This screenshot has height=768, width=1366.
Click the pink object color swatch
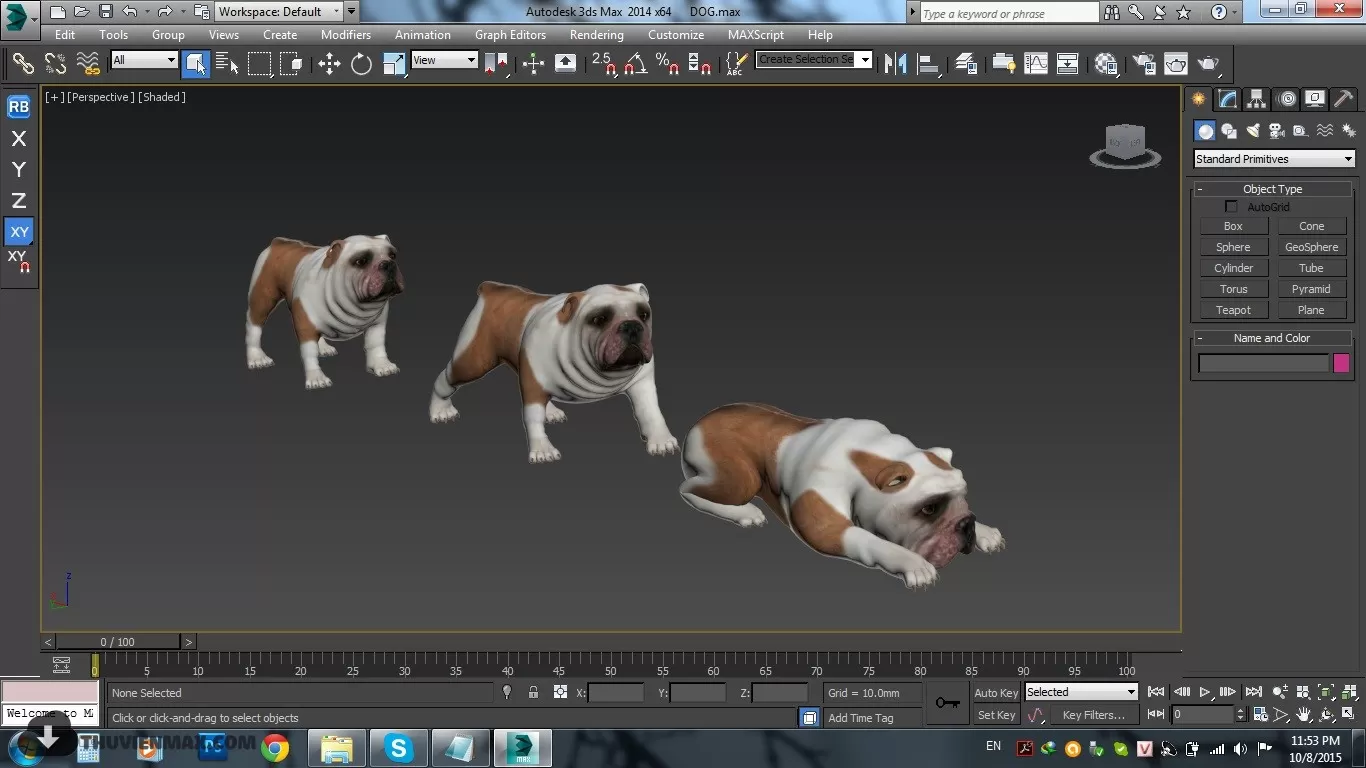(x=1341, y=363)
